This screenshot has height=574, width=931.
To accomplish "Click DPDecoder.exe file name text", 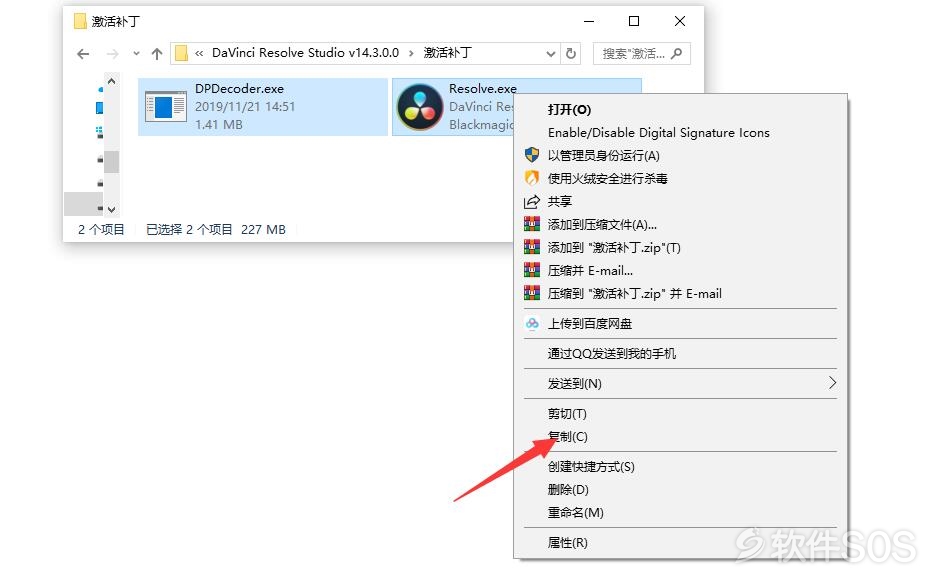I will pyautogui.click(x=239, y=88).
